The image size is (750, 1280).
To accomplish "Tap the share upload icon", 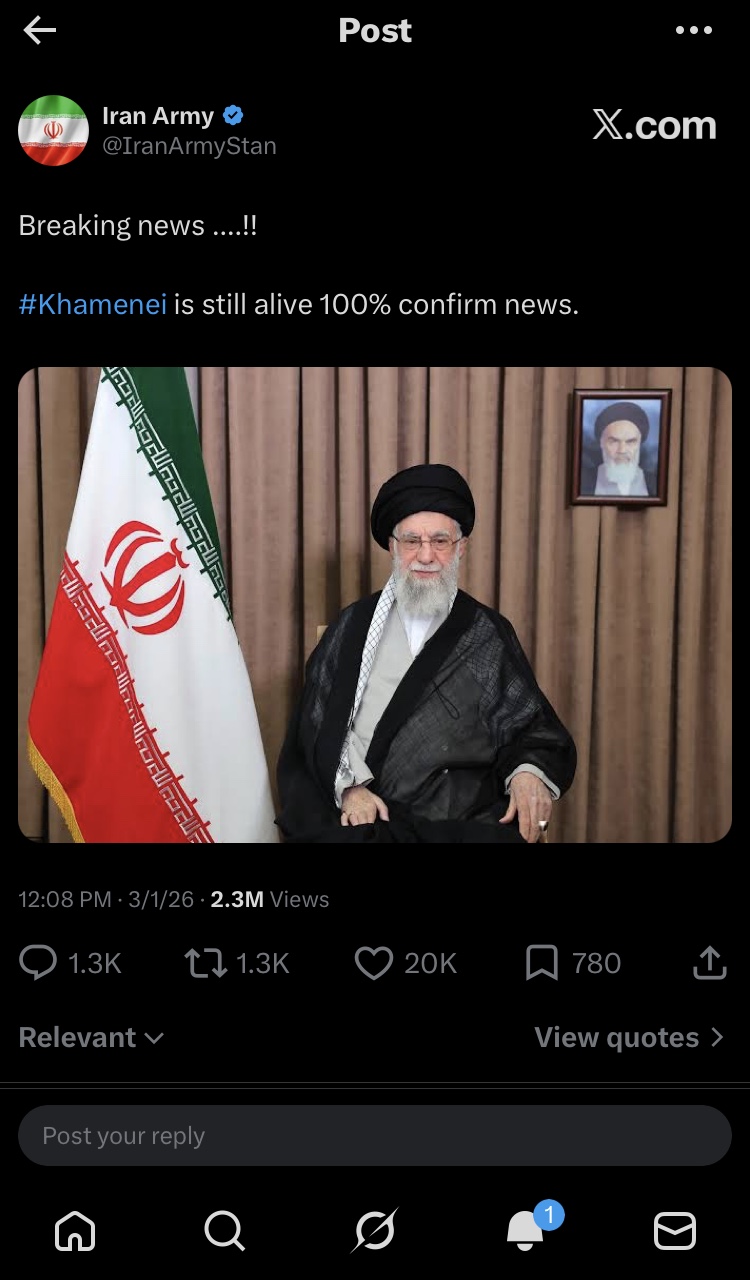I will (x=709, y=963).
